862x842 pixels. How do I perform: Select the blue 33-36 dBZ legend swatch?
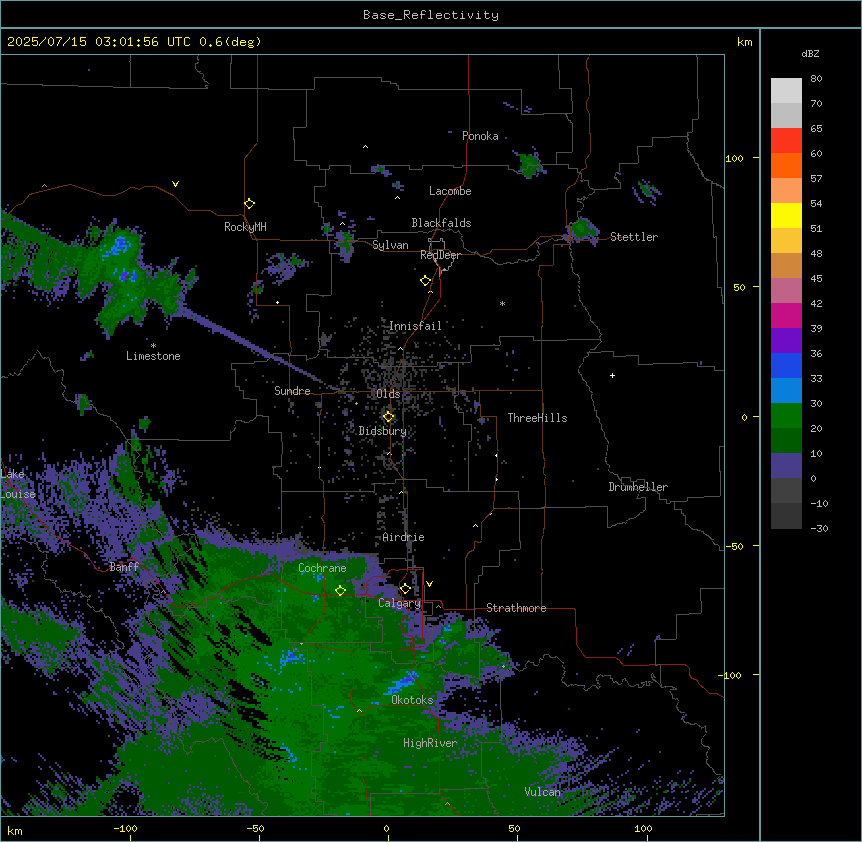point(786,365)
